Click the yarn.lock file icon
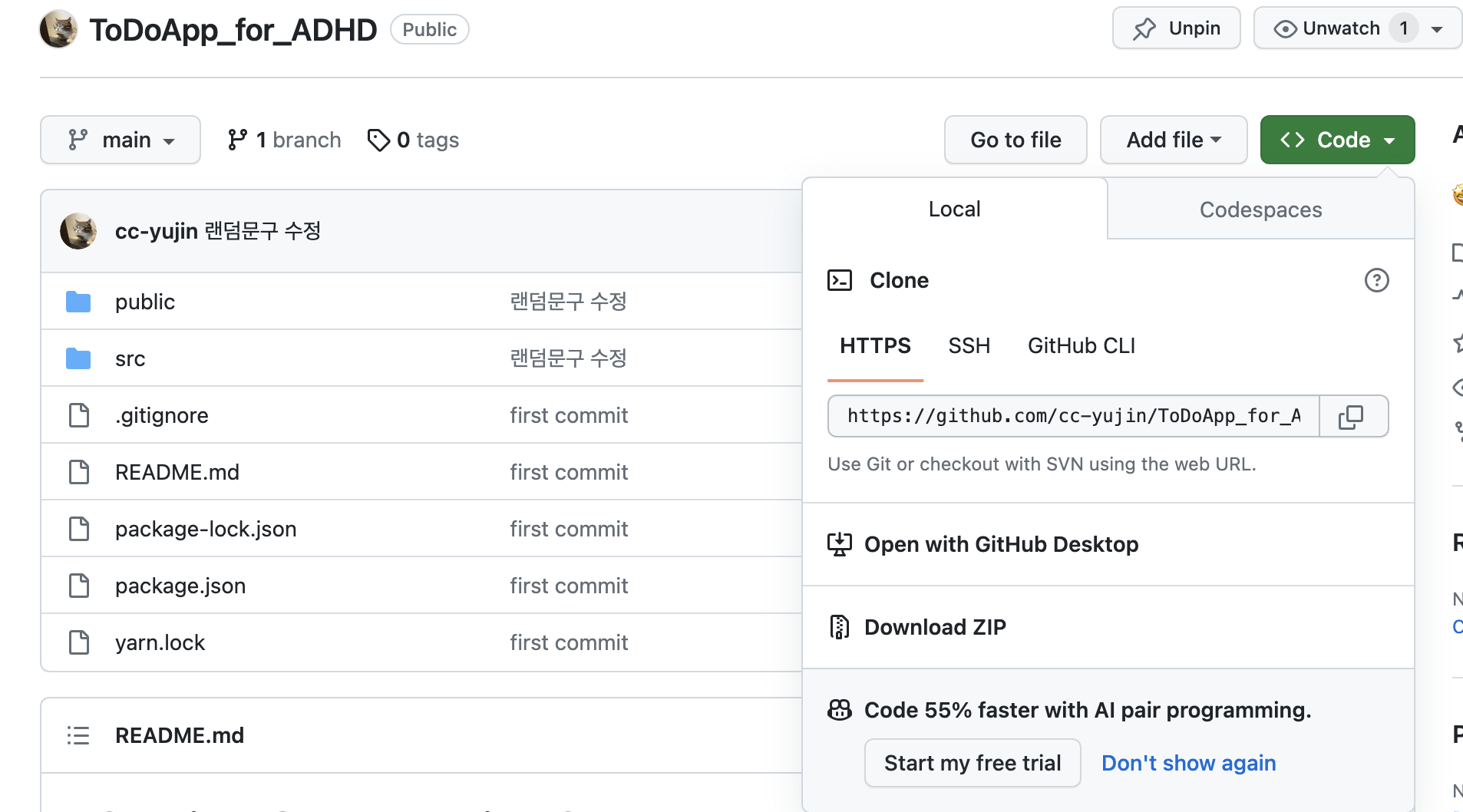 point(79,642)
